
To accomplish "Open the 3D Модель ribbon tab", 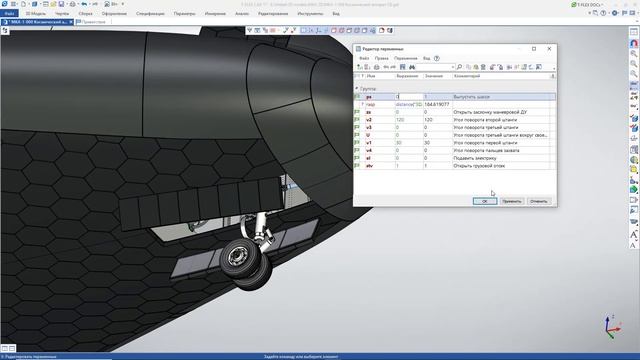I will click(x=36, y=13).
